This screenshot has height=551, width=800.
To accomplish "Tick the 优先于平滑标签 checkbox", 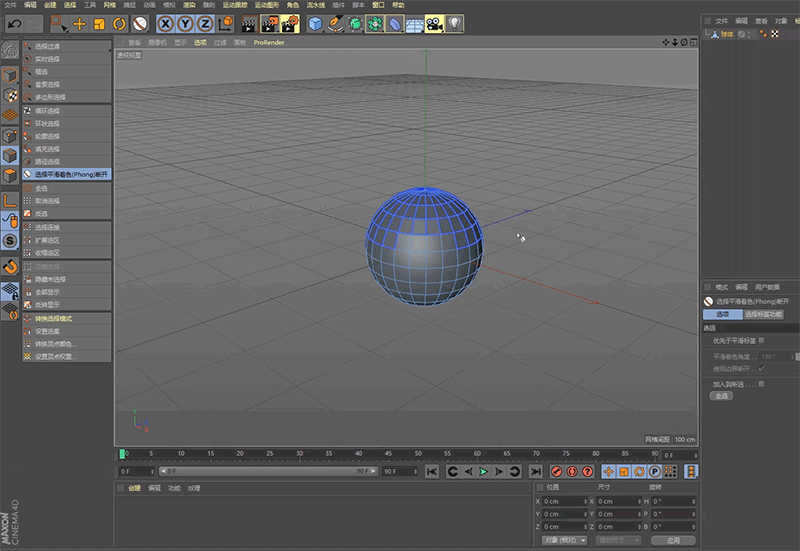I will coord(762,340).
